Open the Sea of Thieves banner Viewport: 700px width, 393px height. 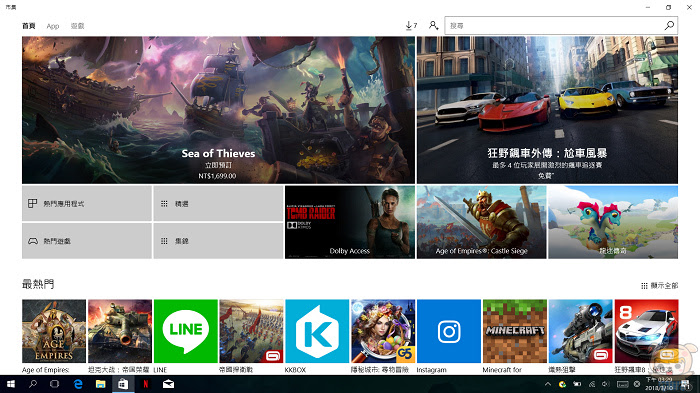click(x=218, y=110)
